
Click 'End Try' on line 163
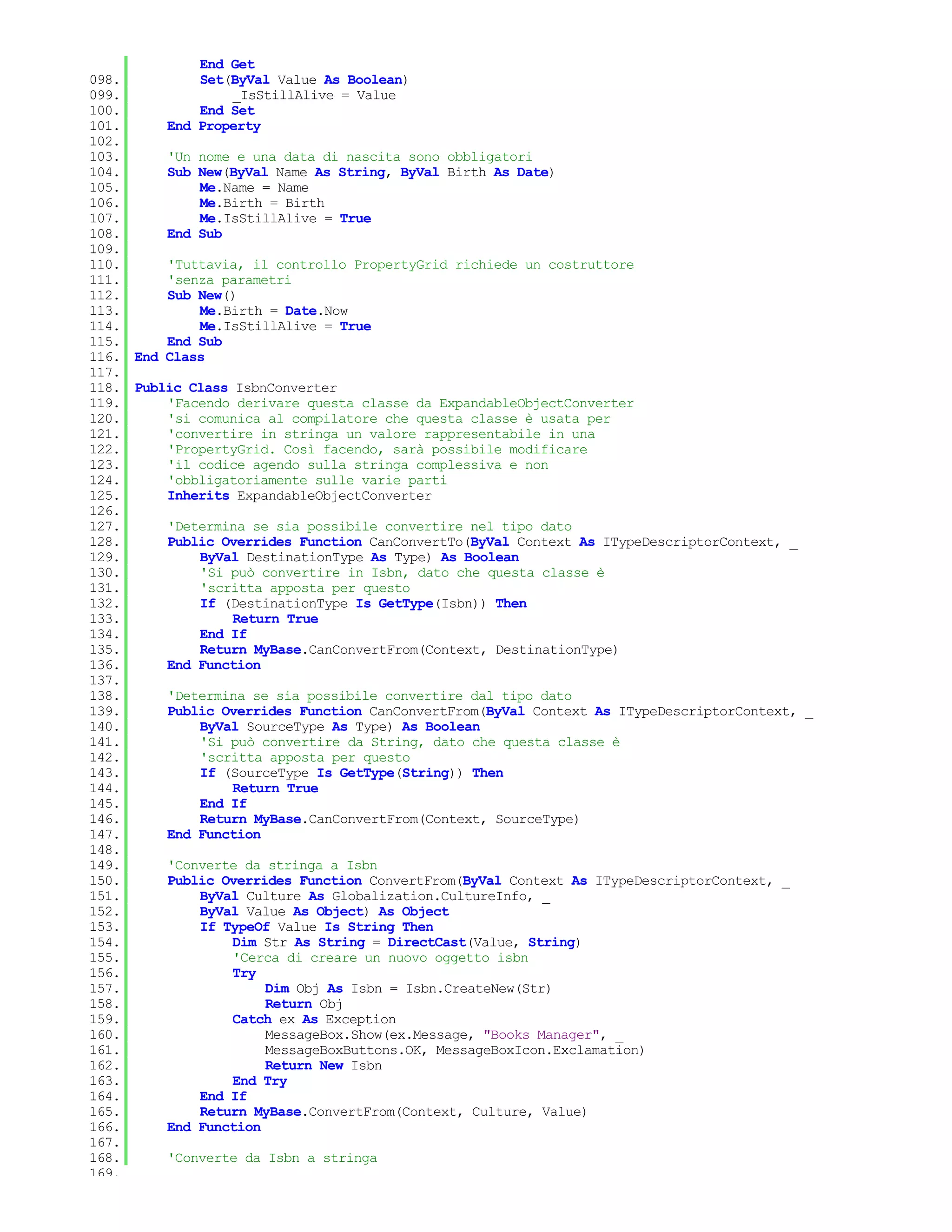click(x=259, y=1081)
